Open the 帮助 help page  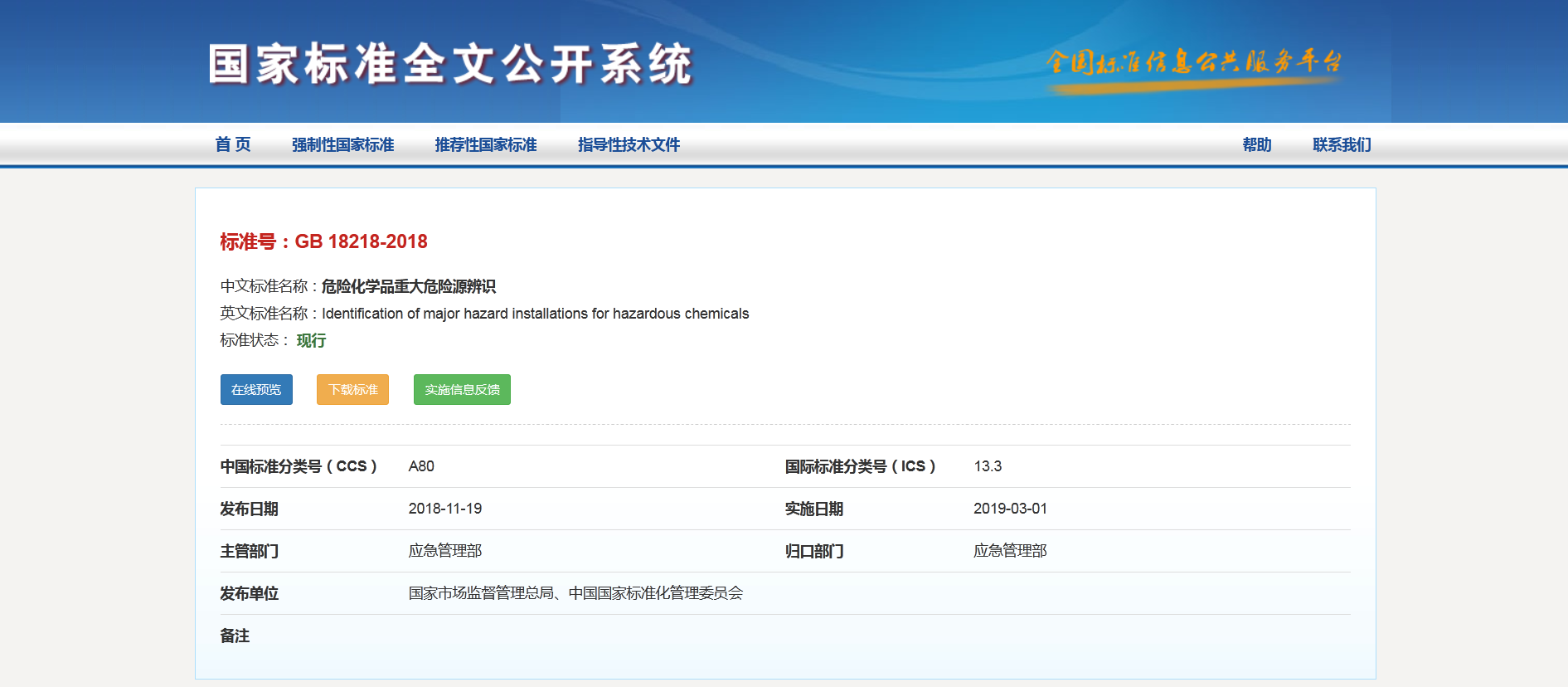[1256, 144]
